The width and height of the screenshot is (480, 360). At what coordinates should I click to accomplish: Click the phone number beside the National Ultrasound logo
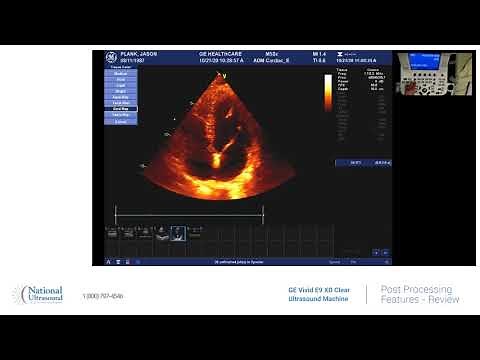point(103,296)
